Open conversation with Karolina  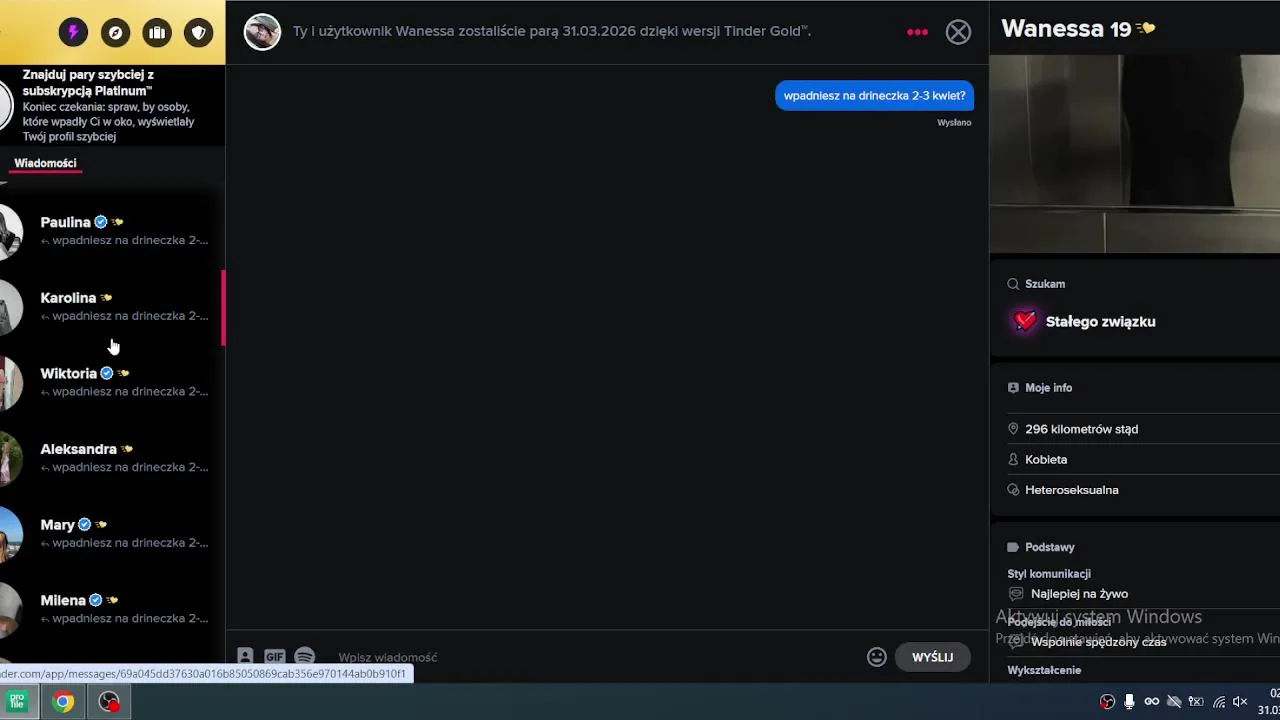pyautogui.click(x=110, y=306)
